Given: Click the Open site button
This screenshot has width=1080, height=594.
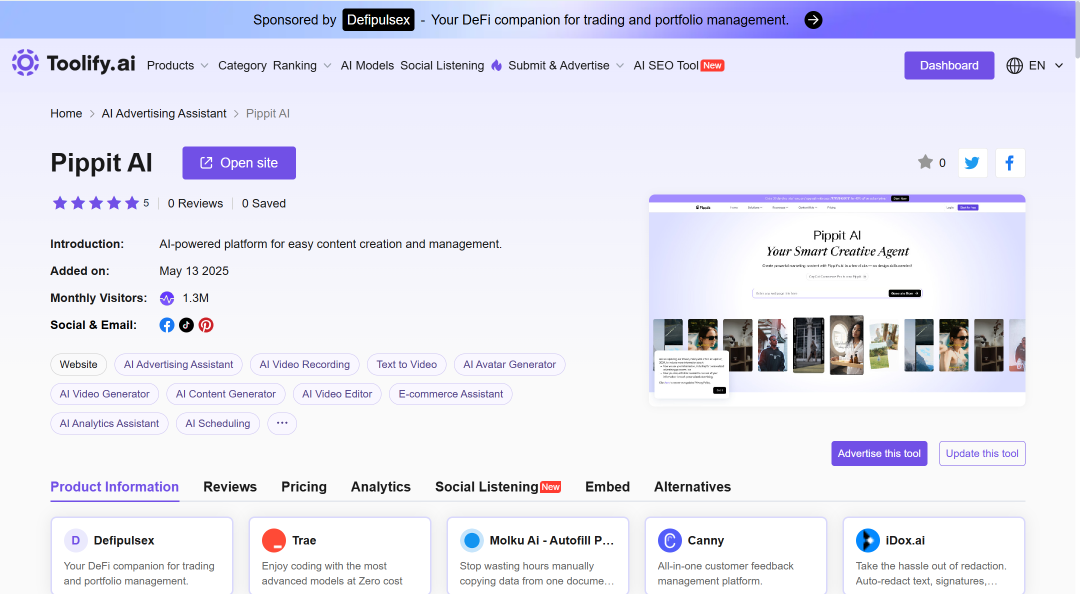Looking at the screenshot, I should (x=239, y=163).
